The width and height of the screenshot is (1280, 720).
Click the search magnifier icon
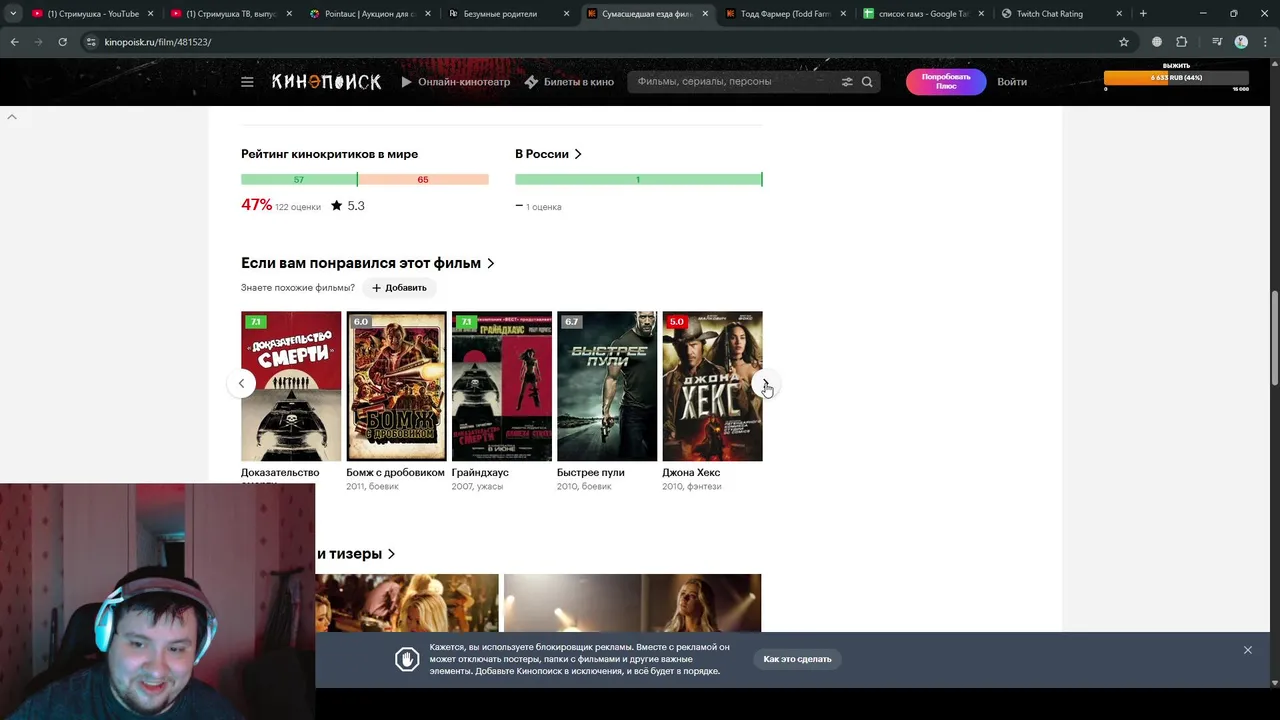pos(867,82)
